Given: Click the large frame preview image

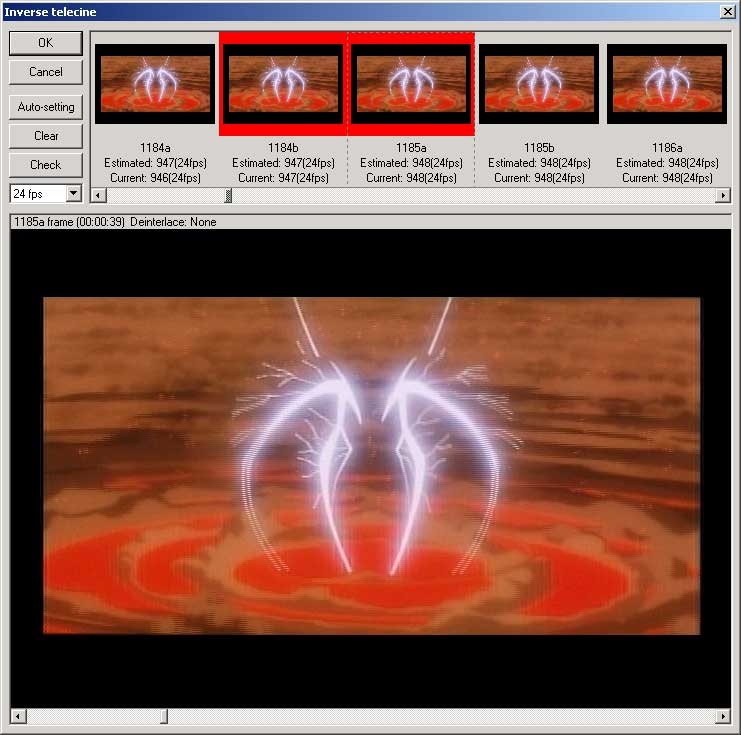Looking at the screenshot, I should pos(371,466).
